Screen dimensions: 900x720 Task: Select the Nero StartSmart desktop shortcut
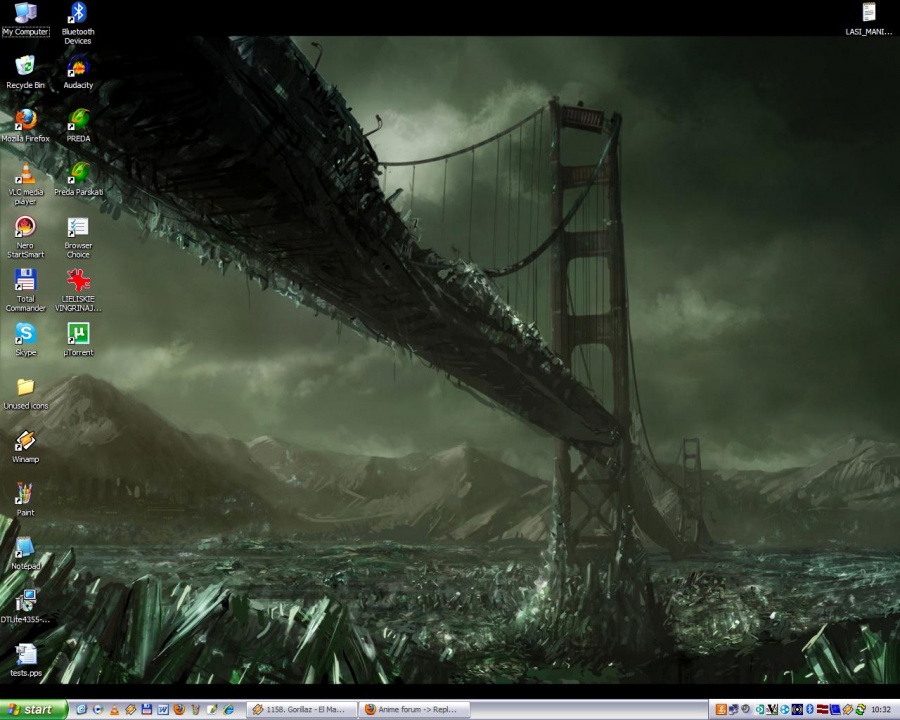click(x=25, y=237)
